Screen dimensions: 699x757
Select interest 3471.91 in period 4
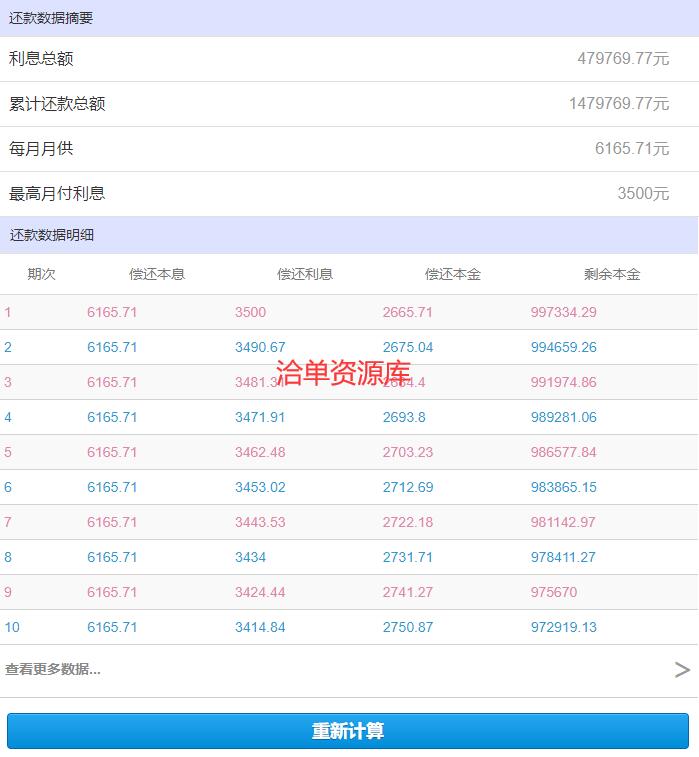(260, 417)
